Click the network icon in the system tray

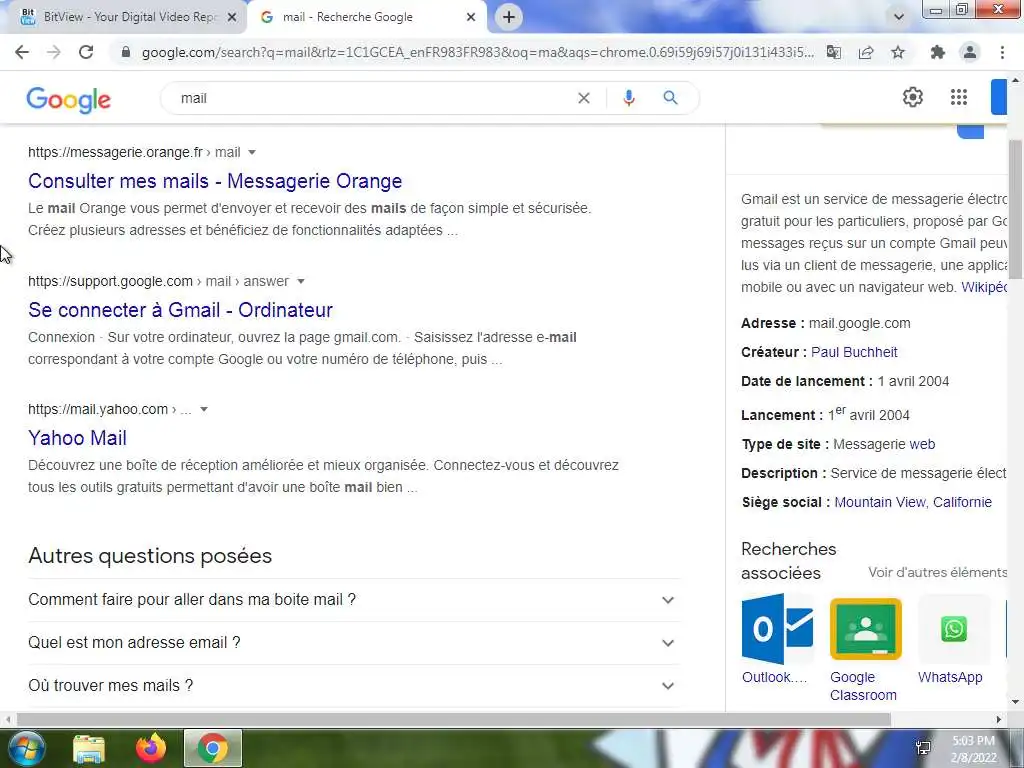pyautogui.click(x=923, y=748)
